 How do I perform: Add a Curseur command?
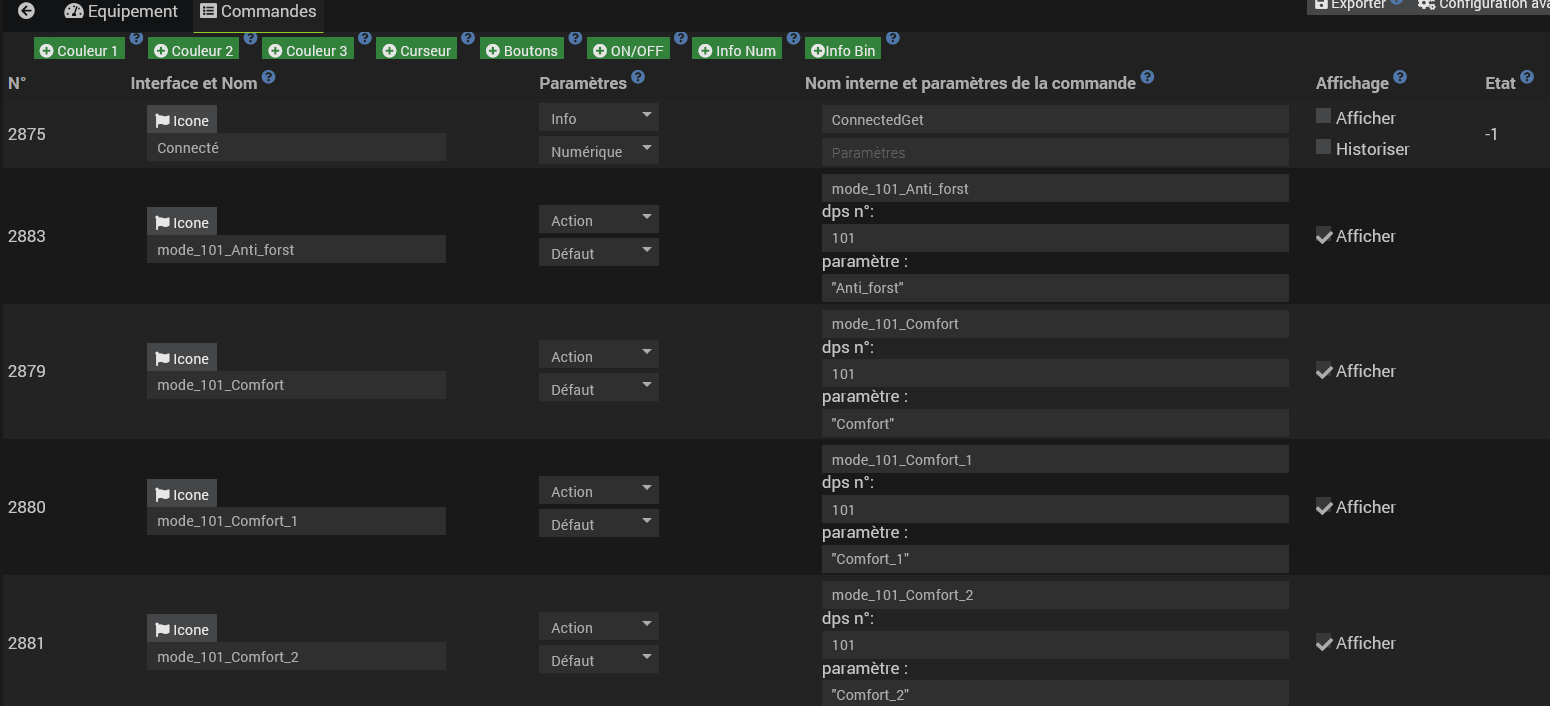coord(417,50)
